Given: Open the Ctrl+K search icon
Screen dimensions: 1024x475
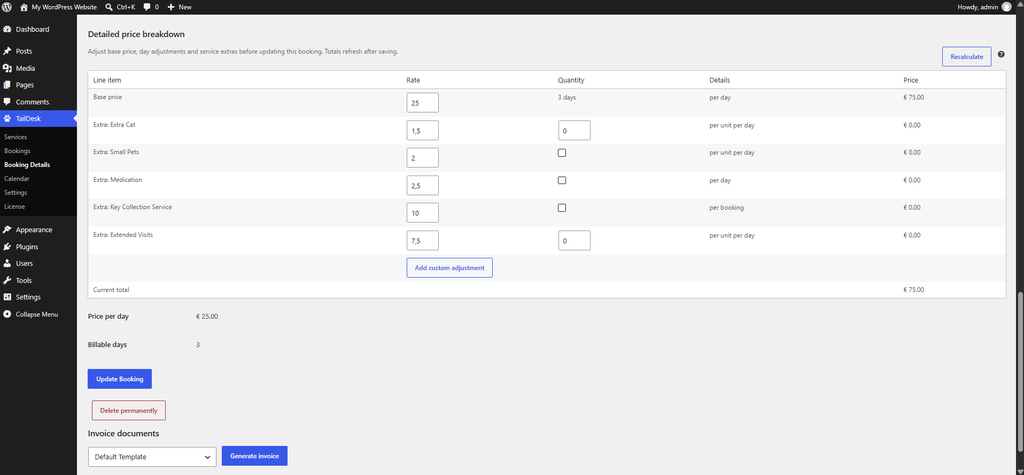Looking at the screenshot, I should pos(108,7).
